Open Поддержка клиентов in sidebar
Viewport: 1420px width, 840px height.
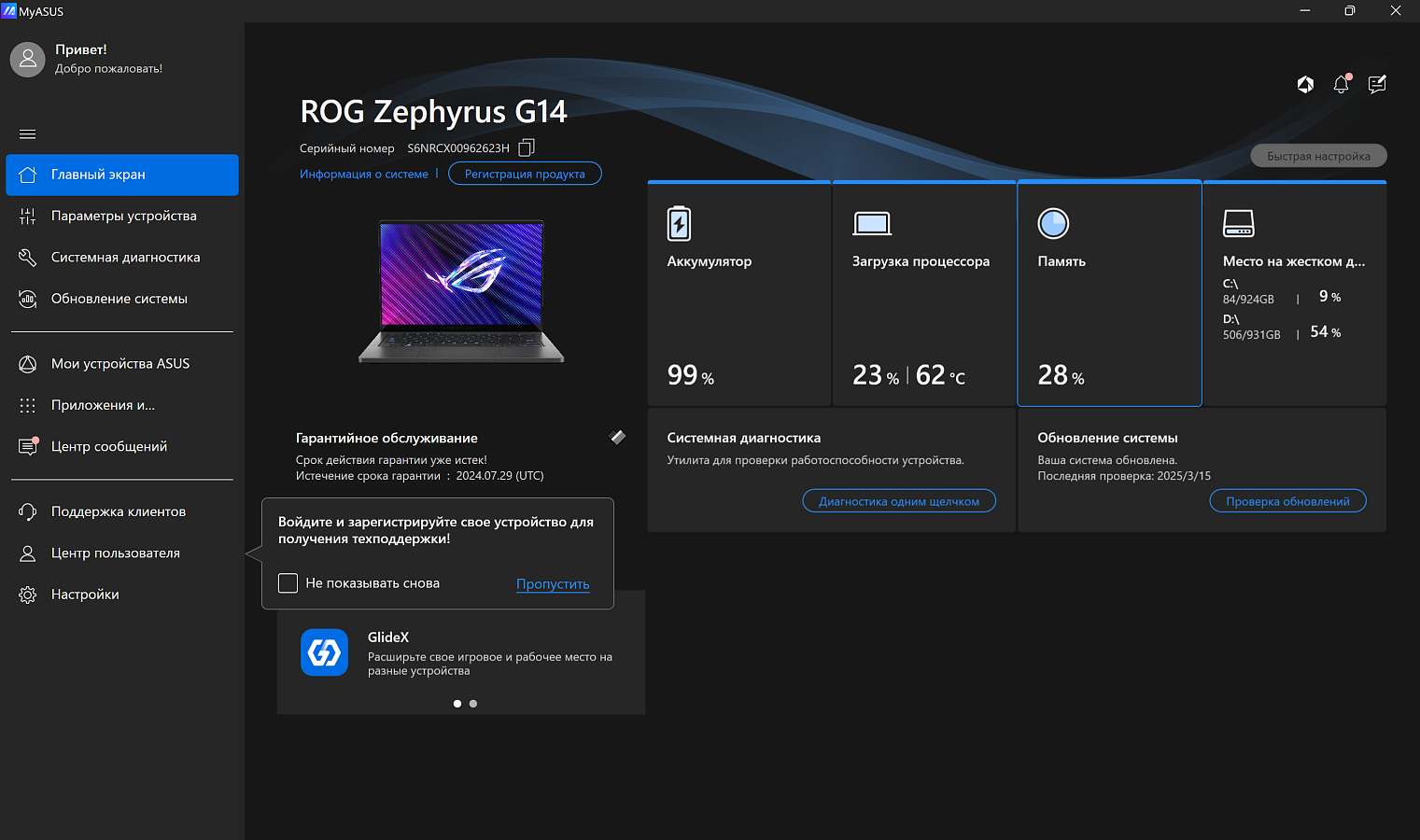pos(122,511)
